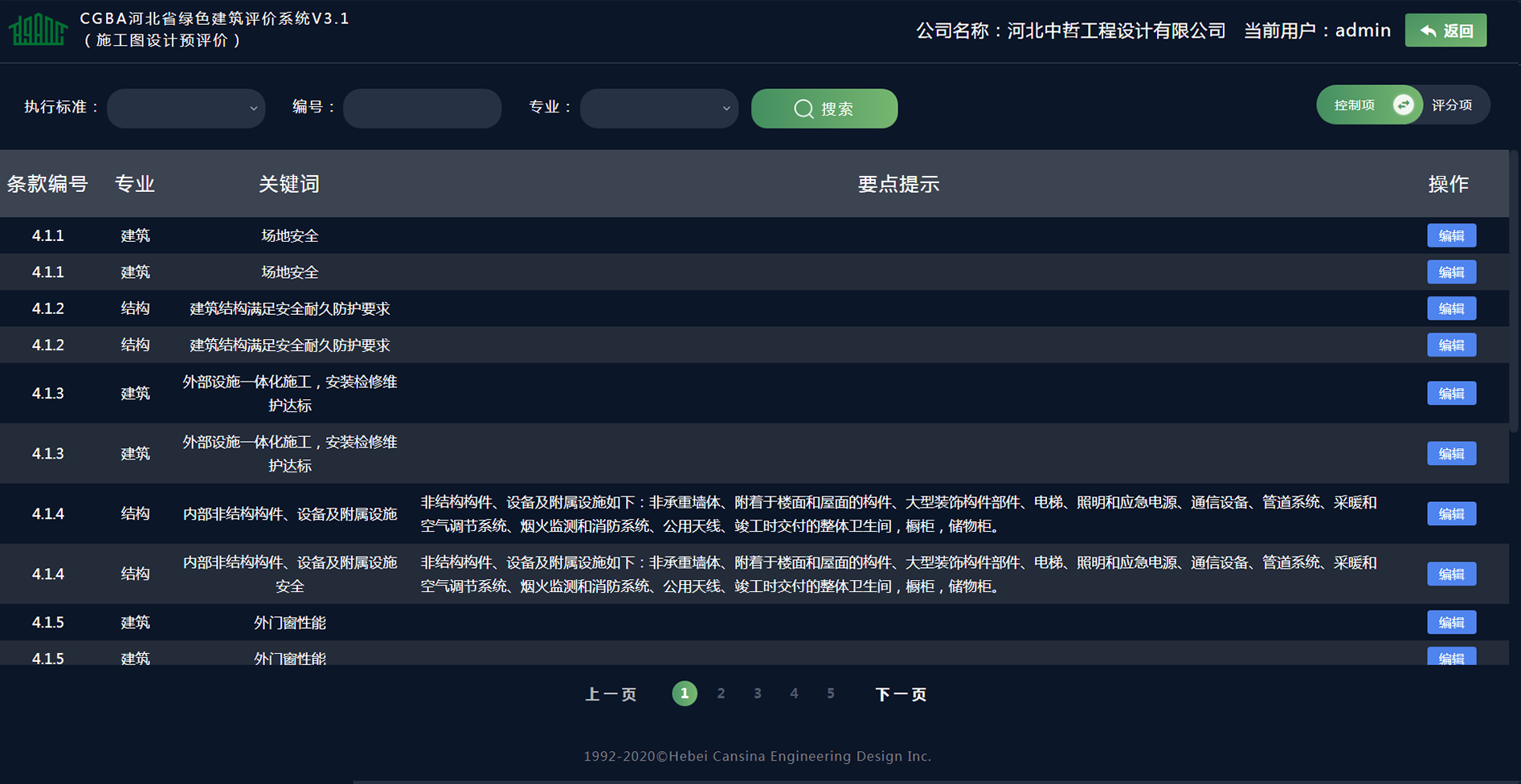1521x784 pixels.
Task: Edit the first 4.1.1 场地安全 row
Action: click(x=1451, y=235)
